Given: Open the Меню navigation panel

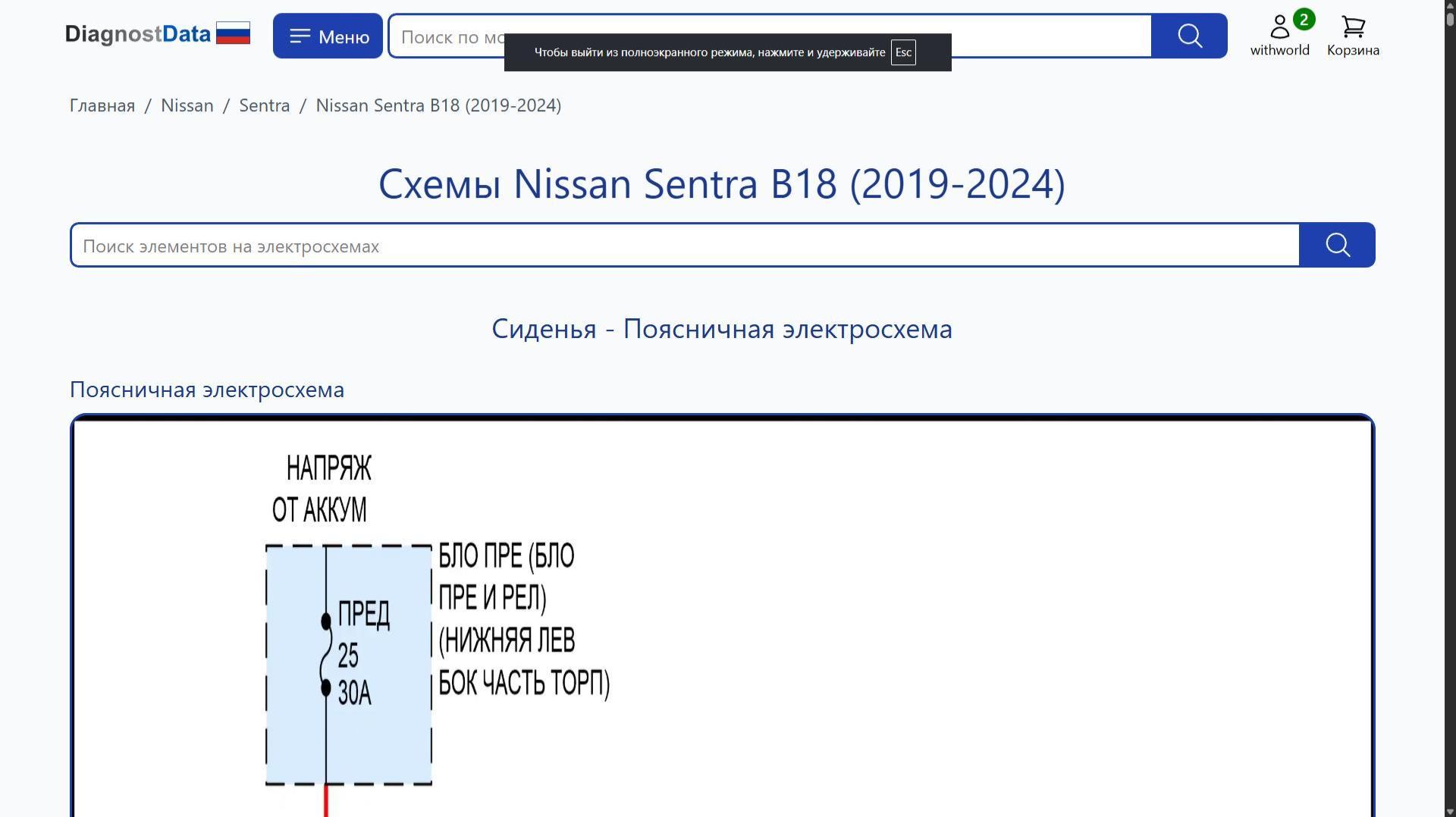Looking at the screenshot, I should 328,35.
